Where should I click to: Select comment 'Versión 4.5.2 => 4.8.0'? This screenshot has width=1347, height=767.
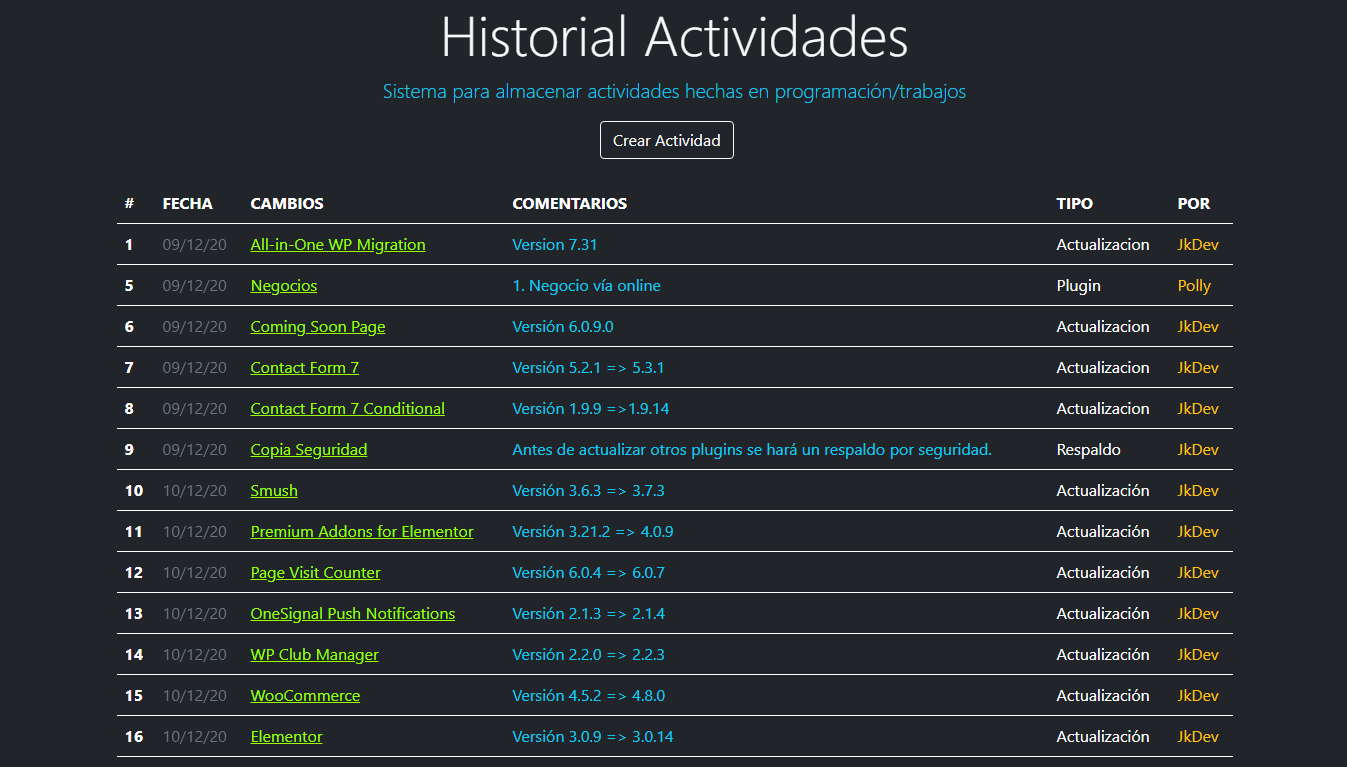(x=589, y=696)
